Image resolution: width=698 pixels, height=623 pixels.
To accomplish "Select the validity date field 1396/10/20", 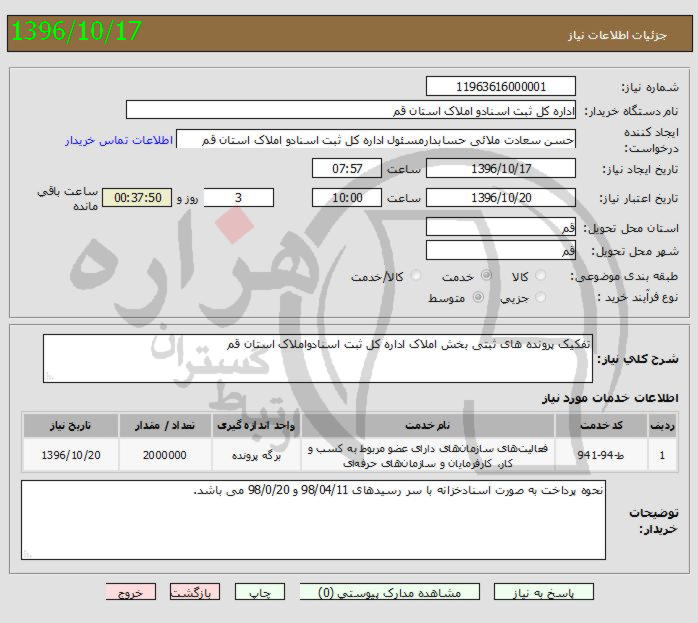I will [501, 198].
